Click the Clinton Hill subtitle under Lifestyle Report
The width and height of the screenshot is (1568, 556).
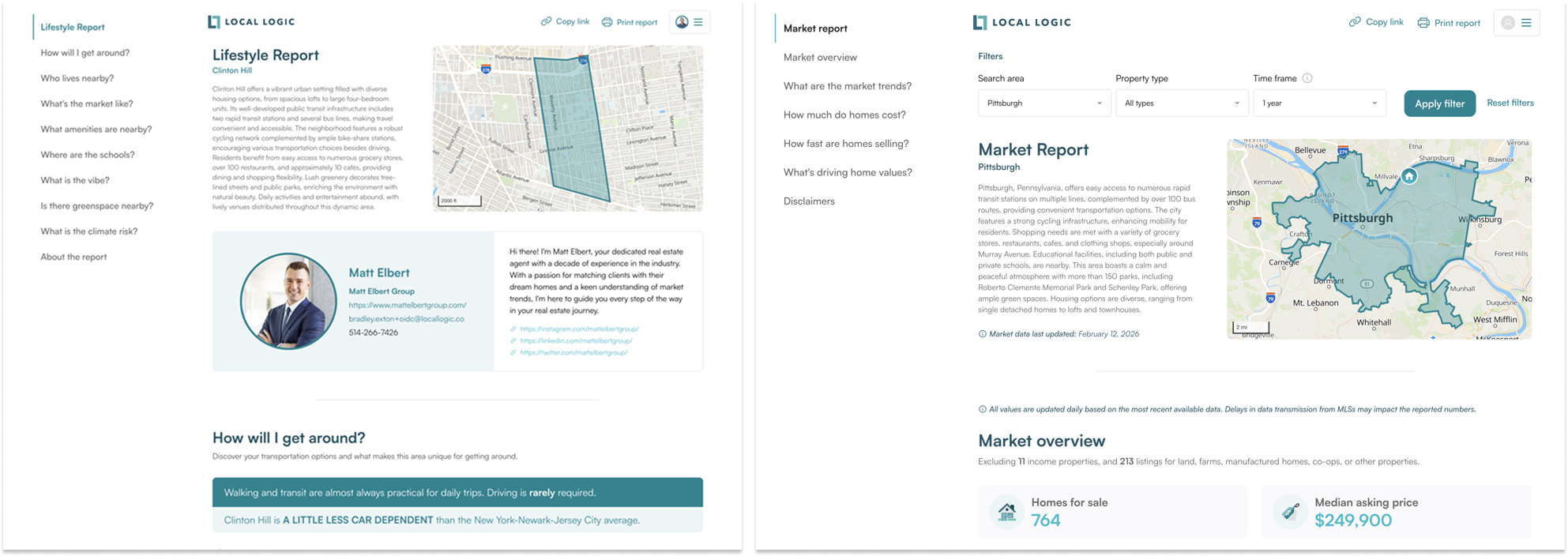tap(232, 70)
